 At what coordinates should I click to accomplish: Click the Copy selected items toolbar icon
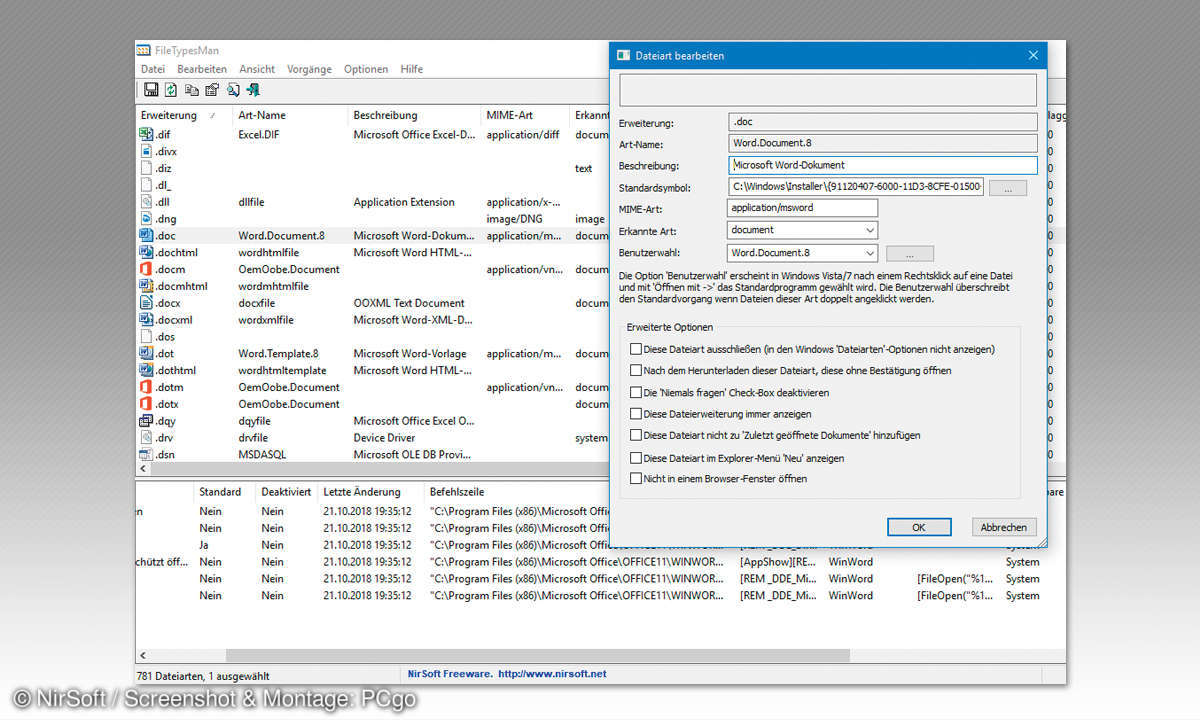coord(192,90)
